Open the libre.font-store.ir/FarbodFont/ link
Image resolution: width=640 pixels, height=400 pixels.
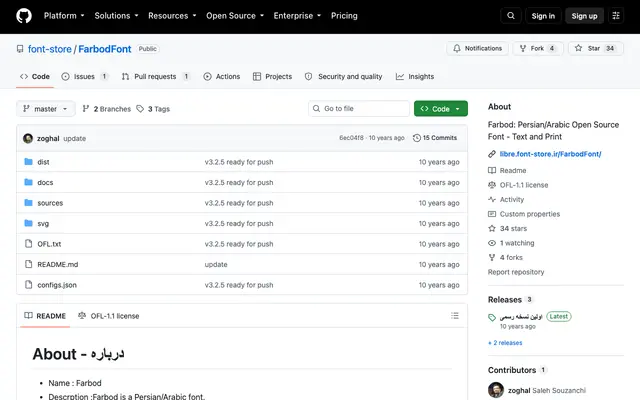[x=550, y=154]
